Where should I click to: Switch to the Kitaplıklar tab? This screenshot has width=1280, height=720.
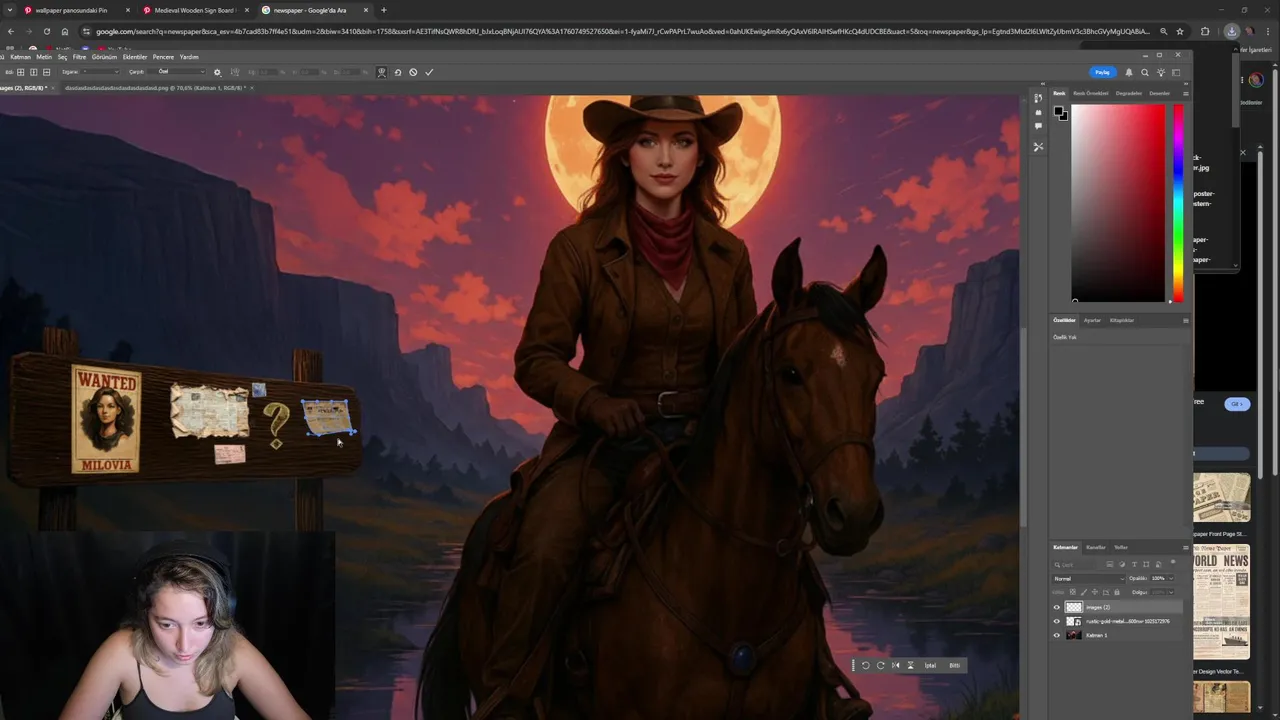(x=1122, y=320)
